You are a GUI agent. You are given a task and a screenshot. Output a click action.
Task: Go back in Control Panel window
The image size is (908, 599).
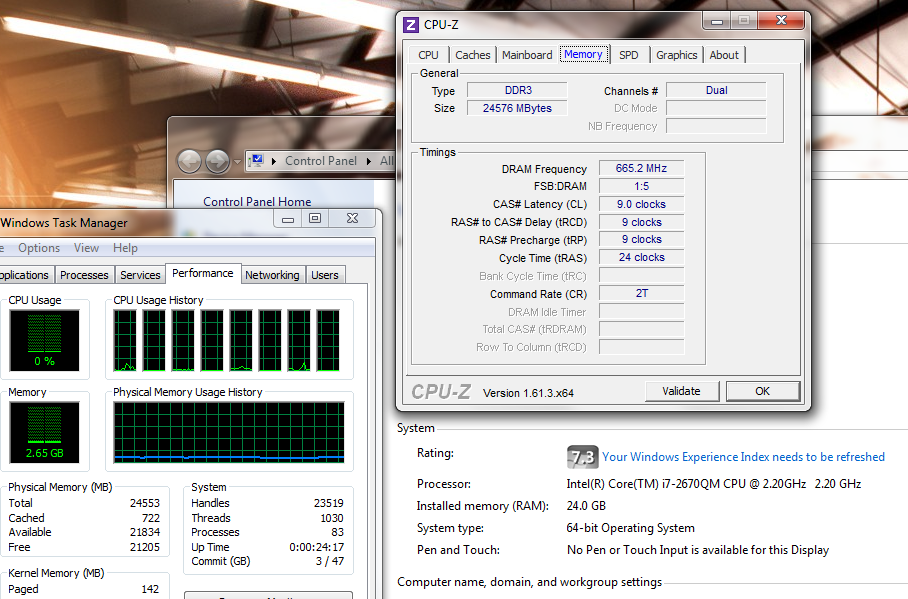pos(189,161)
